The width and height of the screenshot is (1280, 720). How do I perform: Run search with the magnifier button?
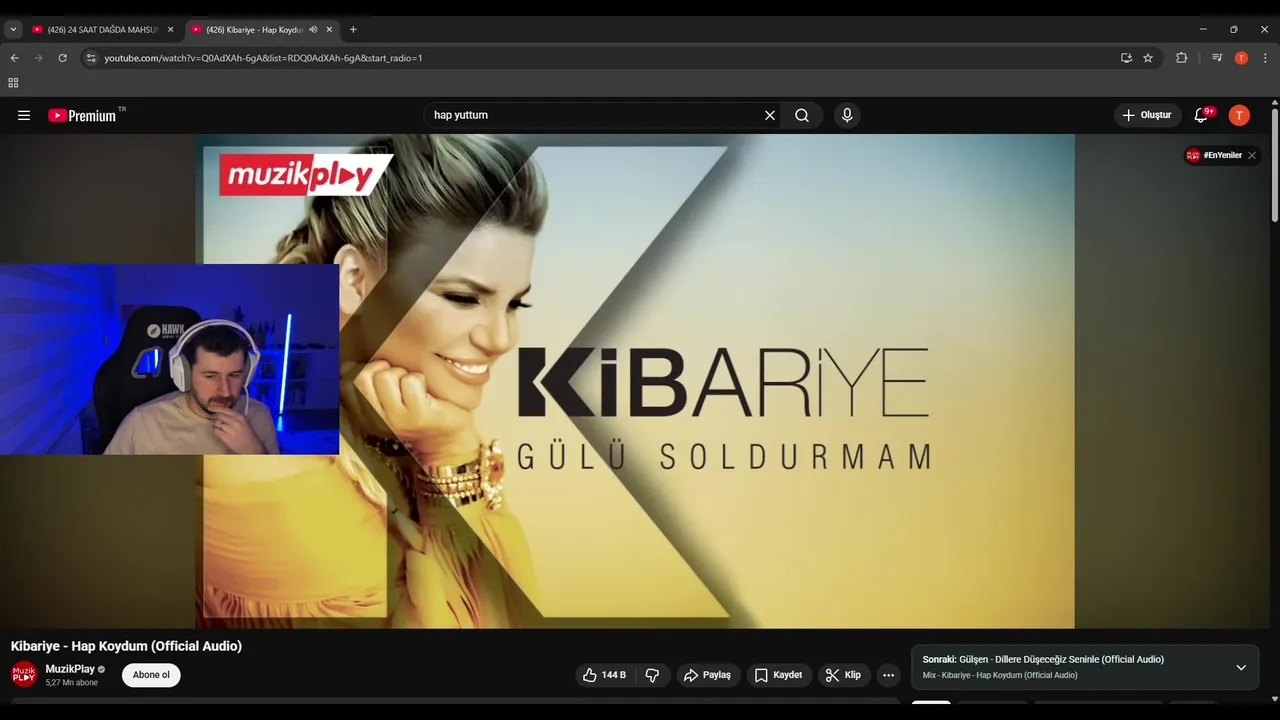[x=802, y=115]
